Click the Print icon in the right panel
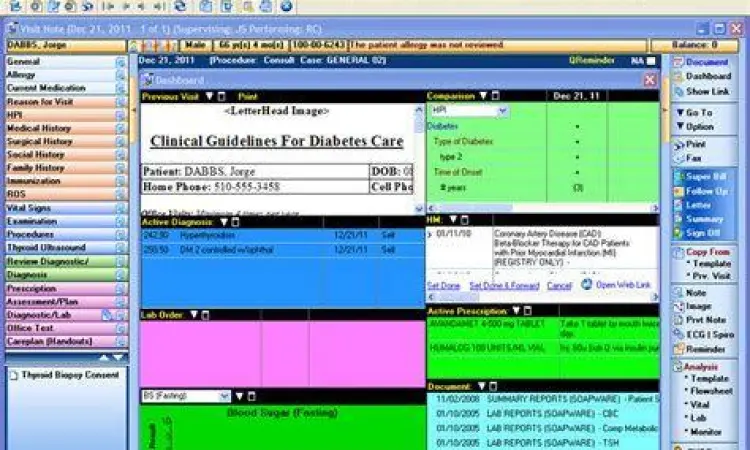The image size is (750, 450). pos(678,144)
